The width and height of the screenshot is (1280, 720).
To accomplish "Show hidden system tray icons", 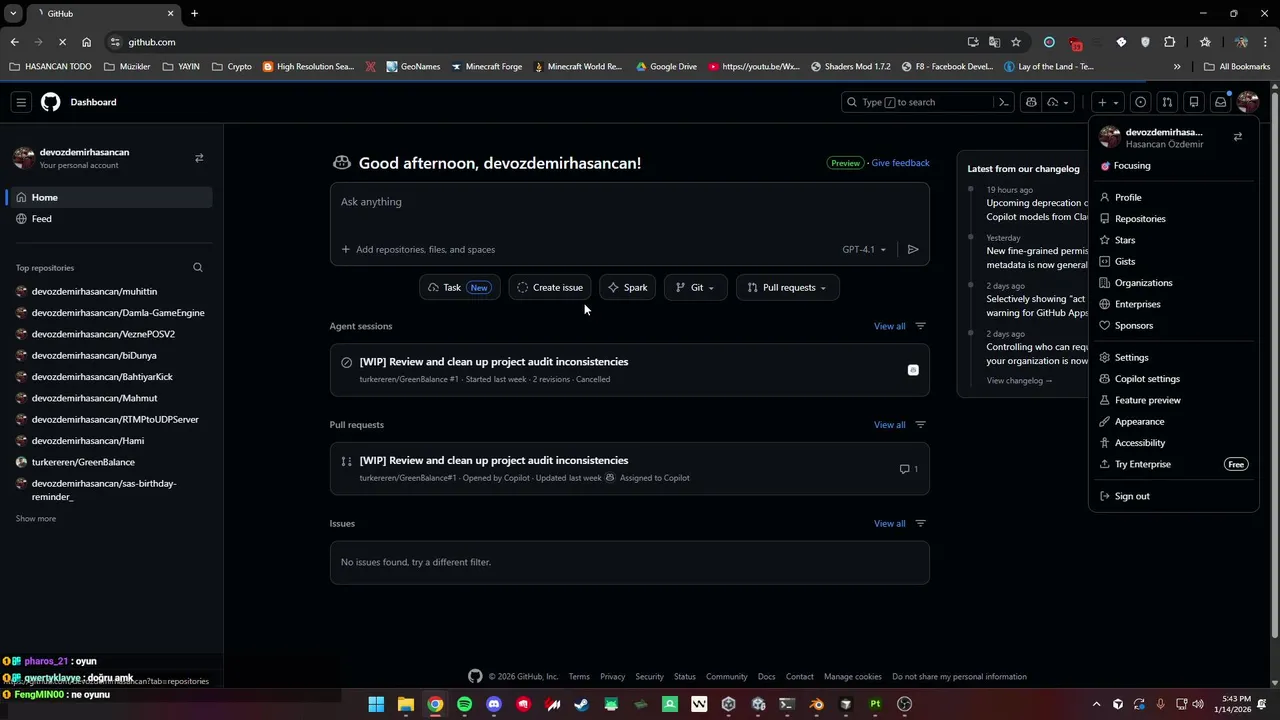I will tap(1096, 704).
